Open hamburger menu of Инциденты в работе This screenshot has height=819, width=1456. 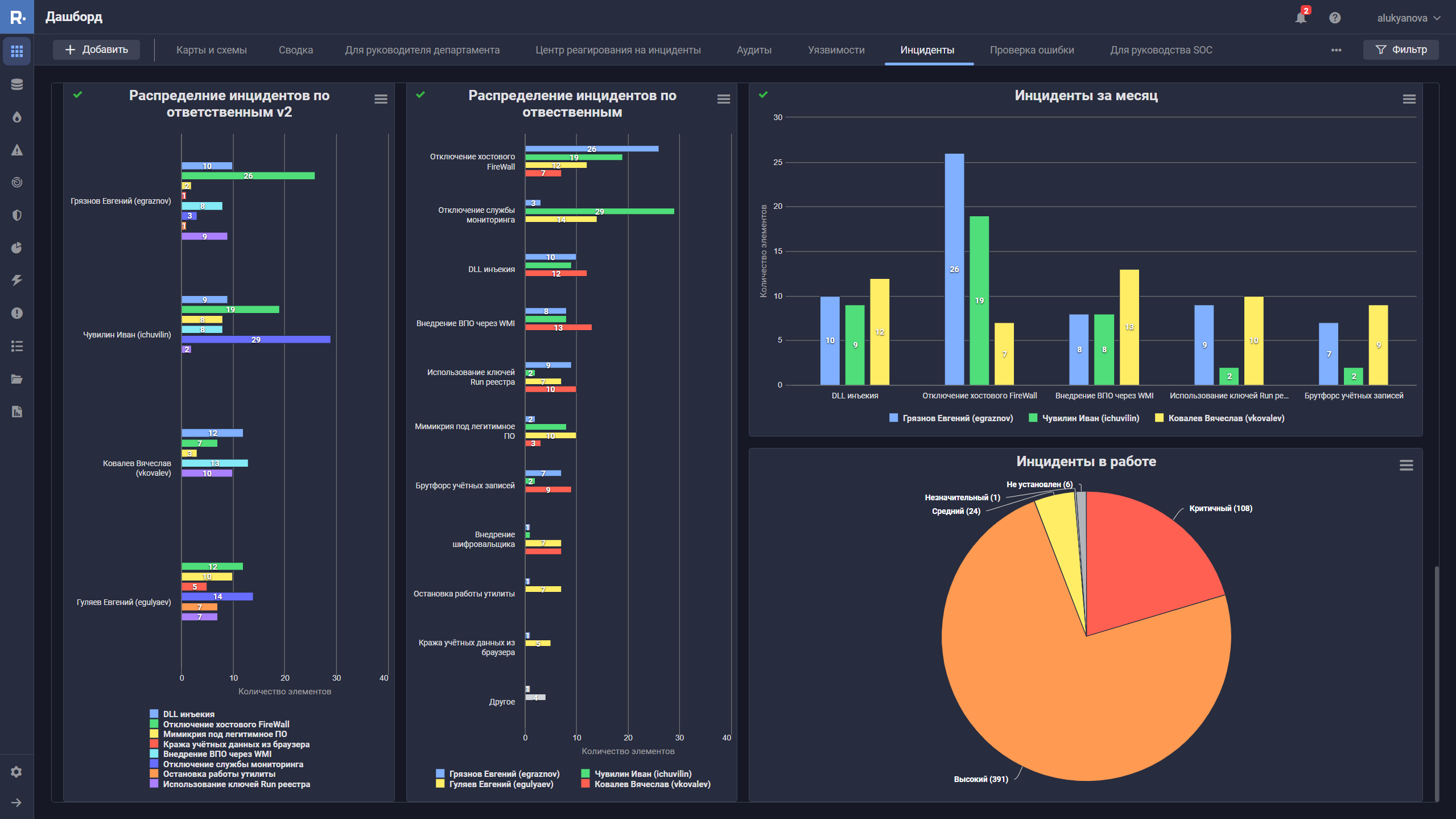coord(1406,465)
